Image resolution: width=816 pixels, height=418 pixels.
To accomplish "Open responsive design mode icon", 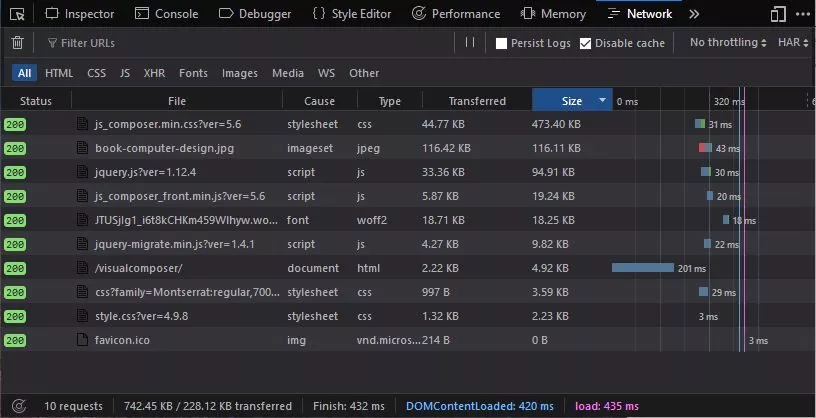I will [x=778, y=14].
